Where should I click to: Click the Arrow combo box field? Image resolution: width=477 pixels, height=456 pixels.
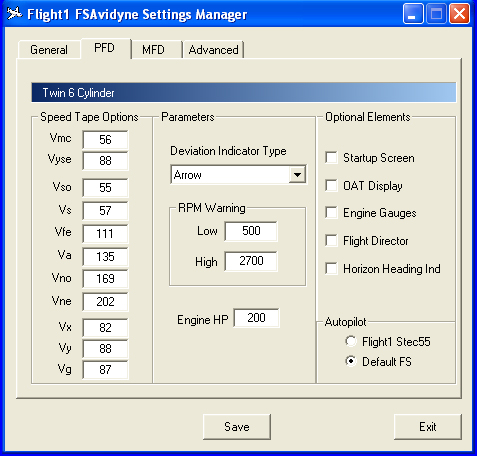(238, 174)
